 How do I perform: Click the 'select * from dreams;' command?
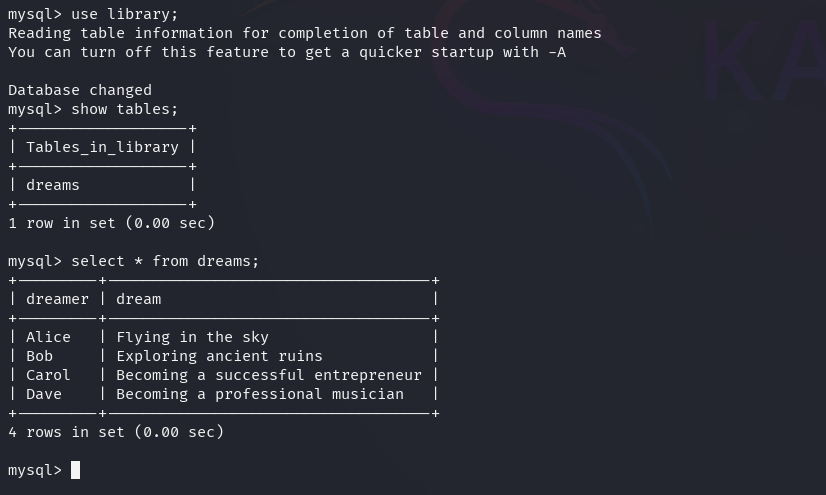(x=165, y=261)
